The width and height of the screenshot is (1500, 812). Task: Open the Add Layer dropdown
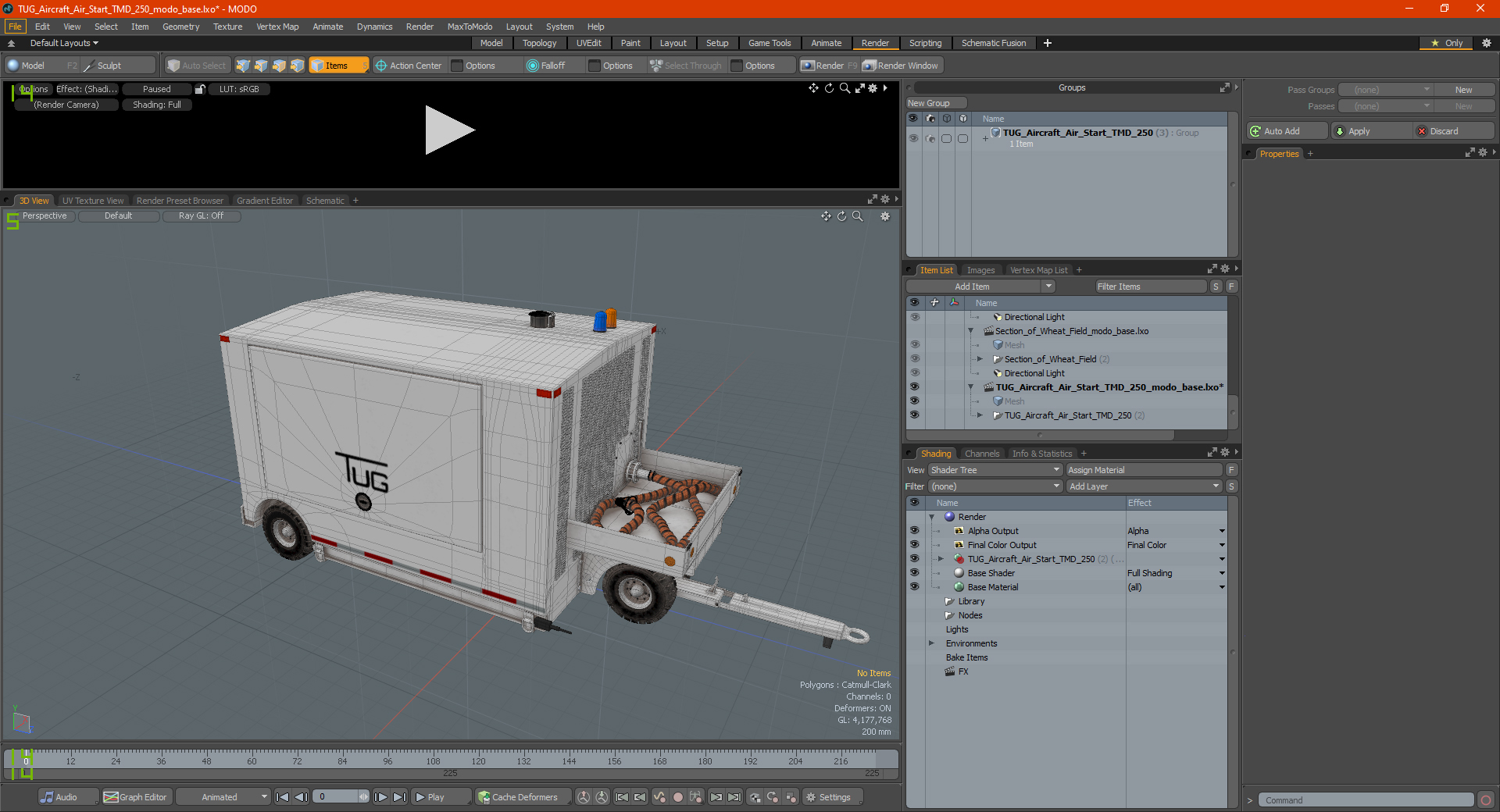coord(1144,486)
